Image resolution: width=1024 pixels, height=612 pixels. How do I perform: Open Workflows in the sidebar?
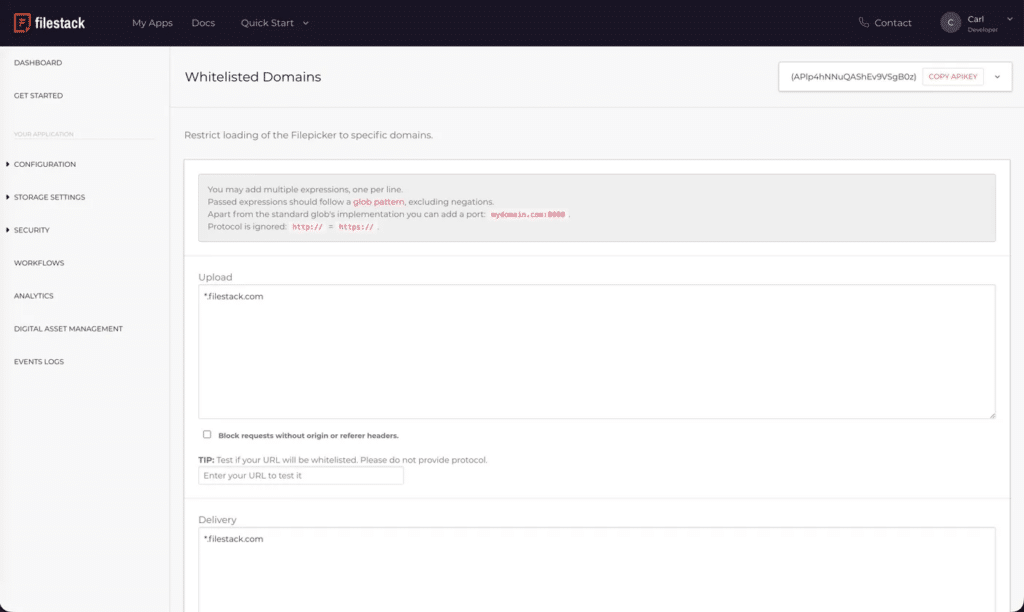39,263
